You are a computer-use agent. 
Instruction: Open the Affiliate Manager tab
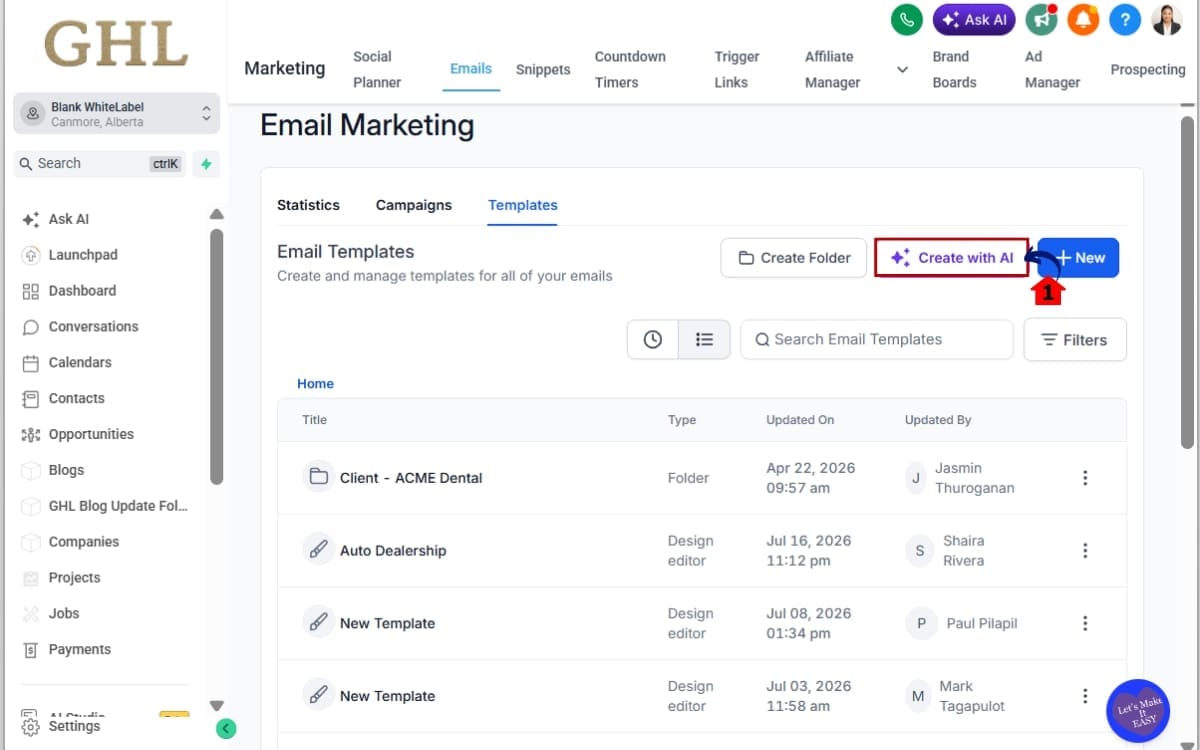[x=832, y=70]
